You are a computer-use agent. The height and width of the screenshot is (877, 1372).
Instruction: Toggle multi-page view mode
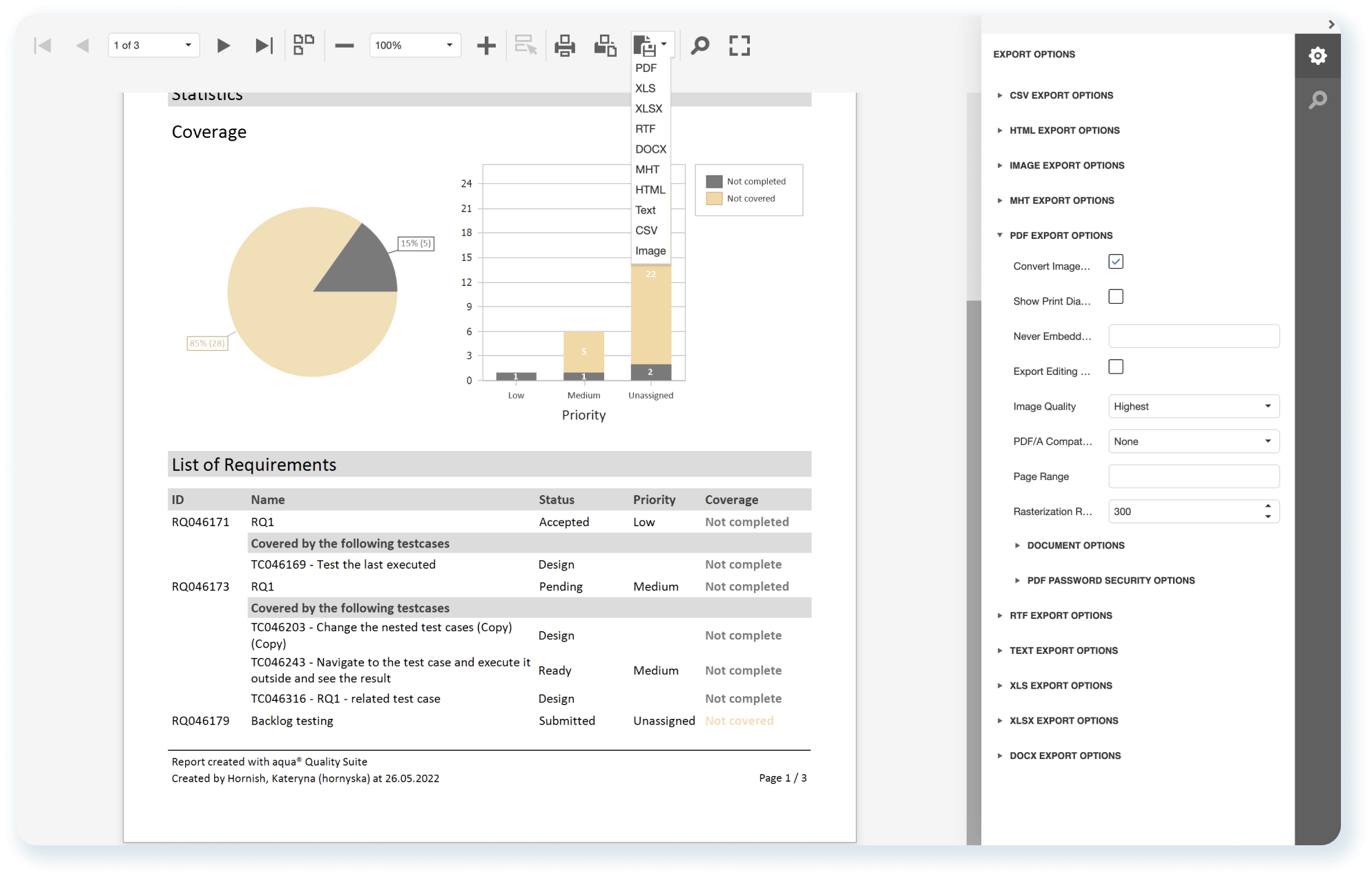tap(304, 46)
